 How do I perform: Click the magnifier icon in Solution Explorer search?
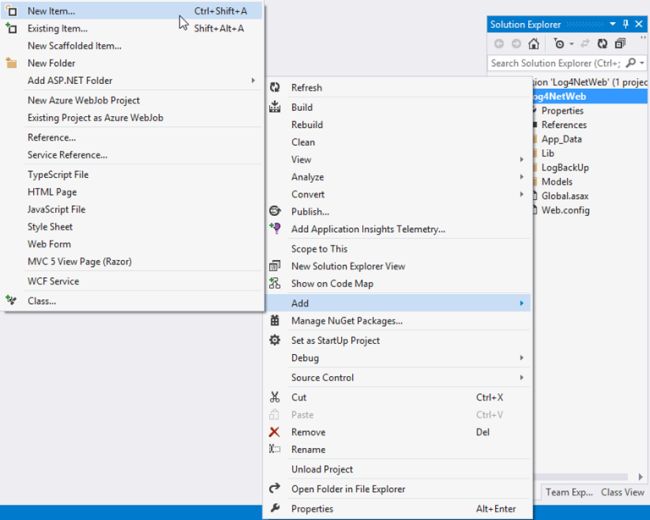pyautogui.click(x=631, y=63)
